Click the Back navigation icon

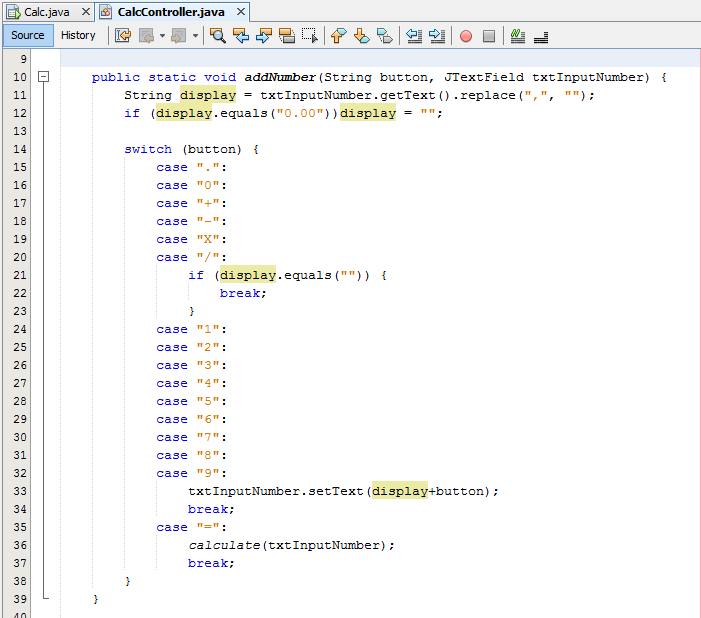point(147,35)
